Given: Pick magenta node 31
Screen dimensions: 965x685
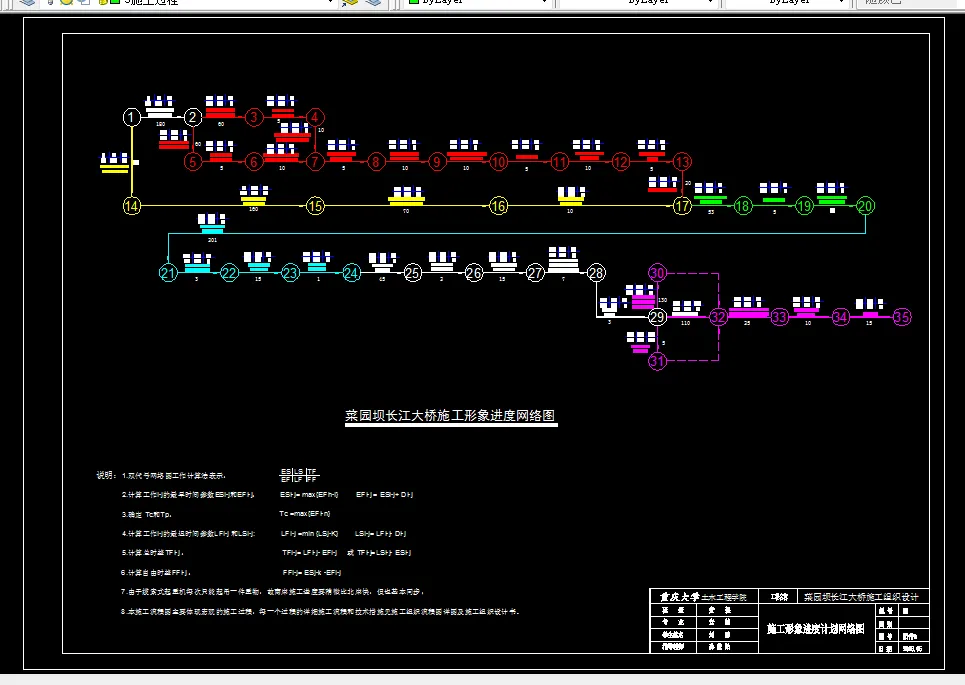Looking at the screenshot, I should coord(657,361).
